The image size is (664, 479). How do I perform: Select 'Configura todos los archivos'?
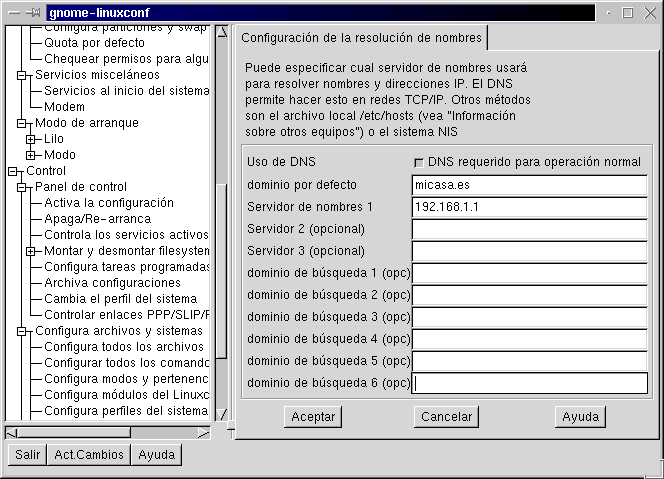point(124,347)
